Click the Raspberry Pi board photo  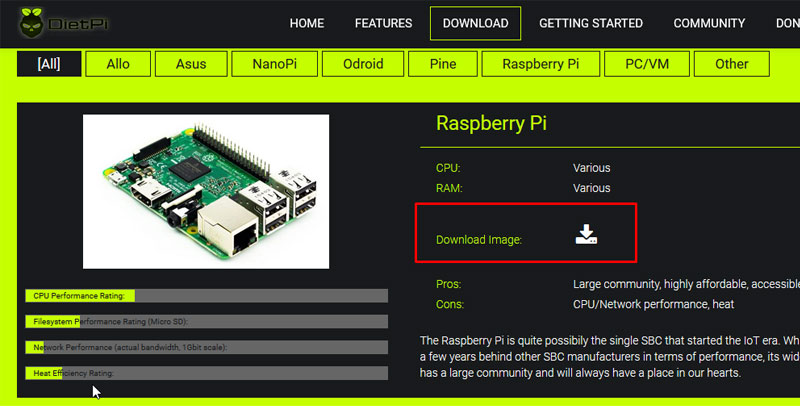206,191
